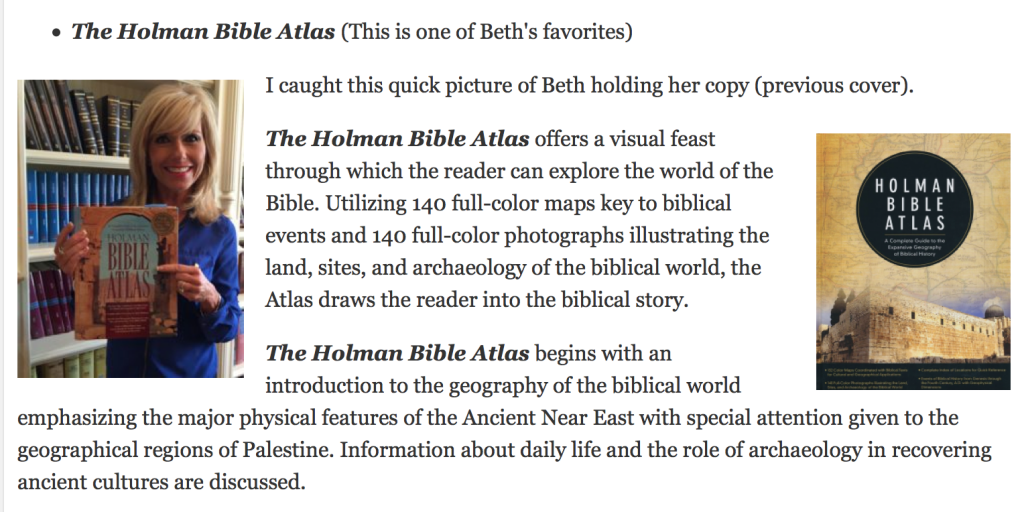Image resolution: width=1024 pixels, height=512 pixels.
Task: Click the dark circular title badge on cover
Action: pyautogui.click(x=914, y=209)
